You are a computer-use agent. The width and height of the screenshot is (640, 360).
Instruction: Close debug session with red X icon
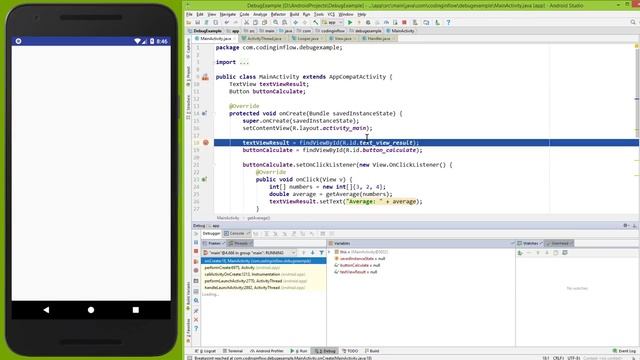196,320
